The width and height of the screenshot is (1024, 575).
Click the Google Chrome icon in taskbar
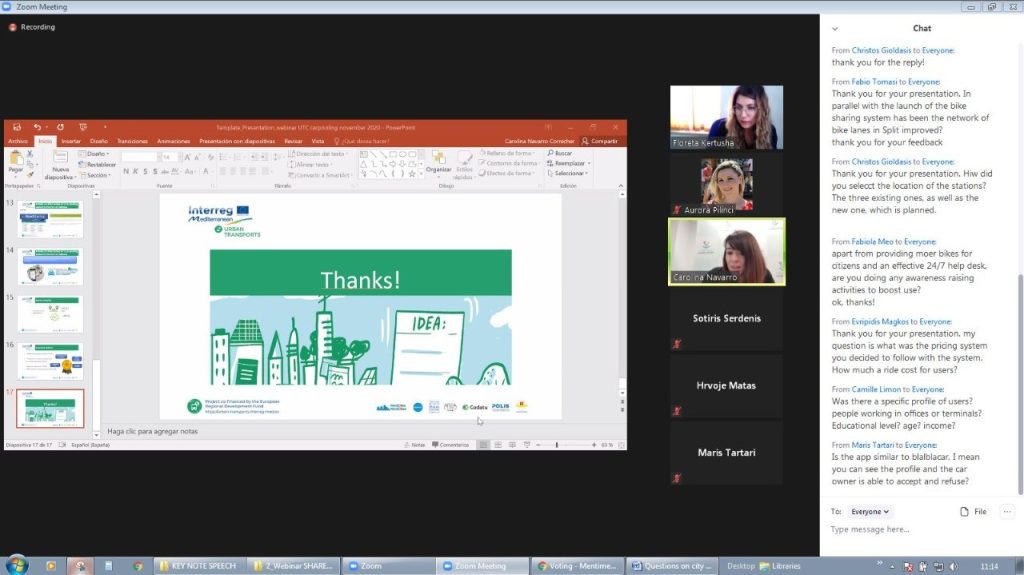[x=137, y=566]
